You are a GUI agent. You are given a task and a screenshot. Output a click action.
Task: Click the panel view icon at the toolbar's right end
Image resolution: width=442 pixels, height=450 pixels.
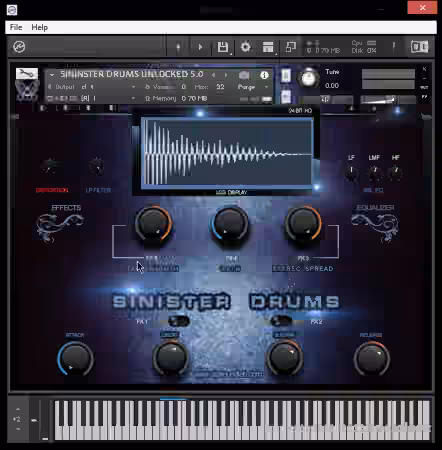point(419,46)
